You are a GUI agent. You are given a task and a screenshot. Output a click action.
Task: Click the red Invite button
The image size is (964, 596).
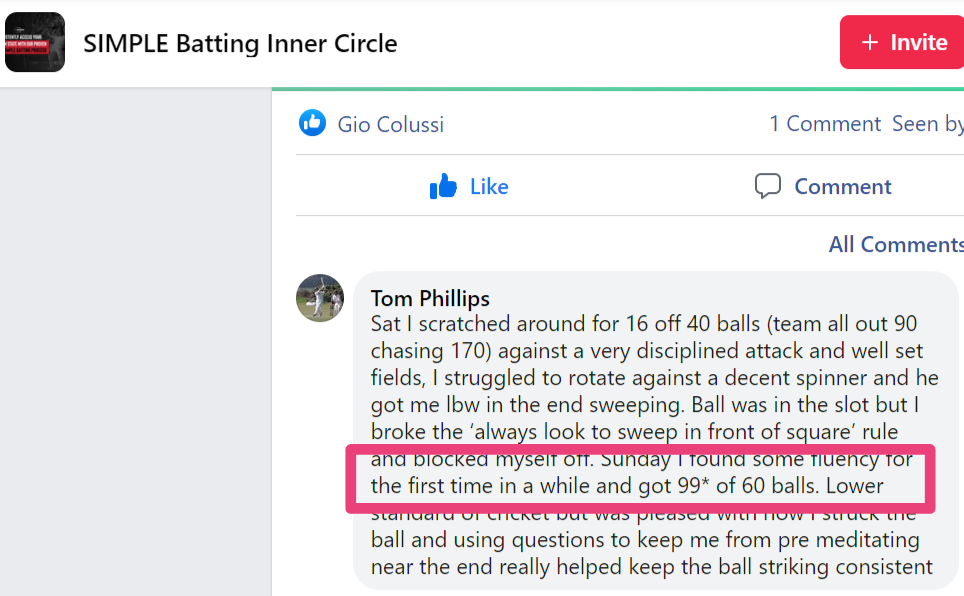[x=902, y=42]
